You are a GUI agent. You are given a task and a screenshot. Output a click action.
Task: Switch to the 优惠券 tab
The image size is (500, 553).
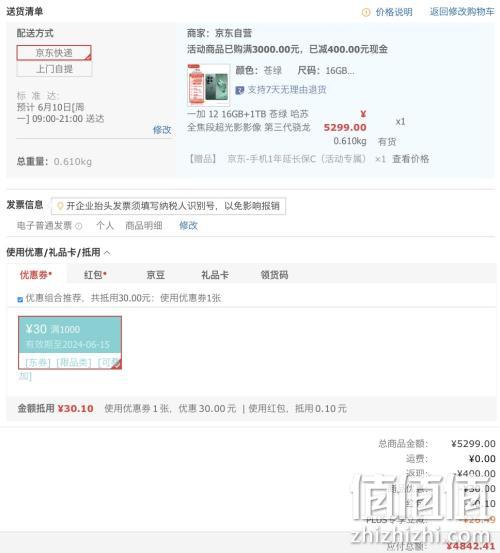tap(36, 275)
